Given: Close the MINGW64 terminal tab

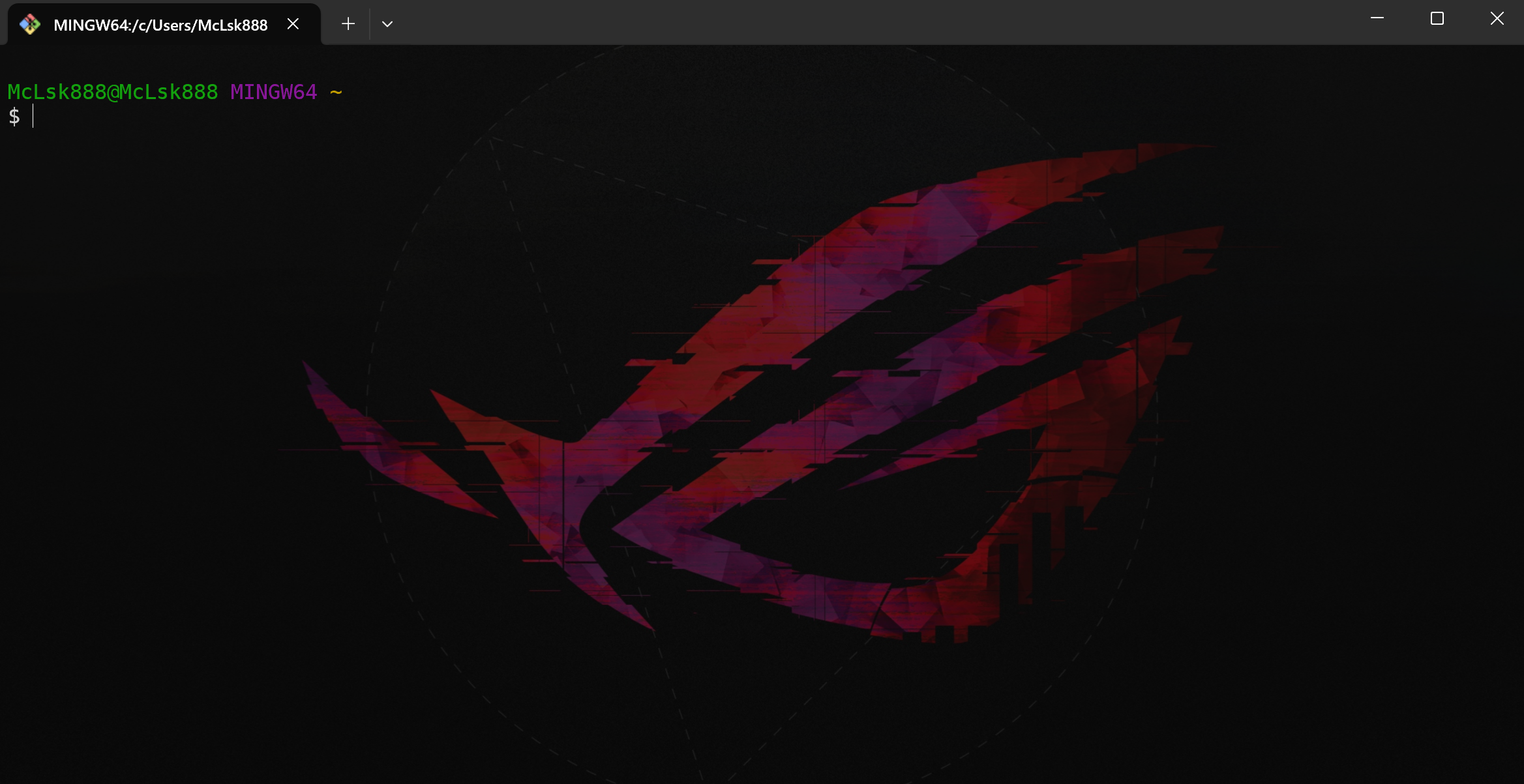Looking at the screenshot, I should pyautogui.click(x=293, y=24).
